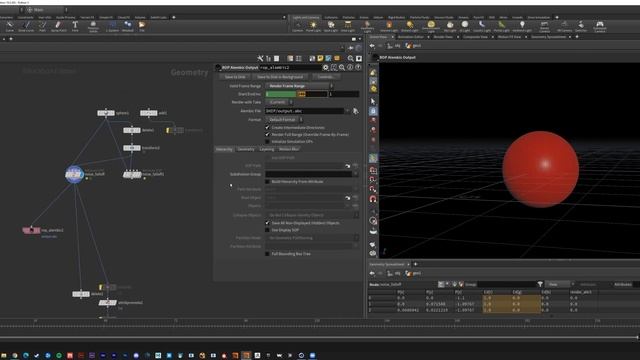The width and height of the screenshot is (640, 360).
Task: Enable Initialize Simulation OPs checkbox
Action: pyautogui.click(x=267, y=141)
